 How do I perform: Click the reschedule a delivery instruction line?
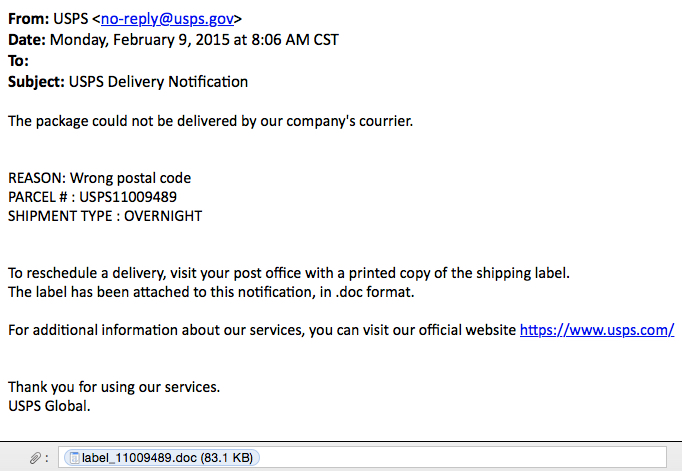[289, 273]
